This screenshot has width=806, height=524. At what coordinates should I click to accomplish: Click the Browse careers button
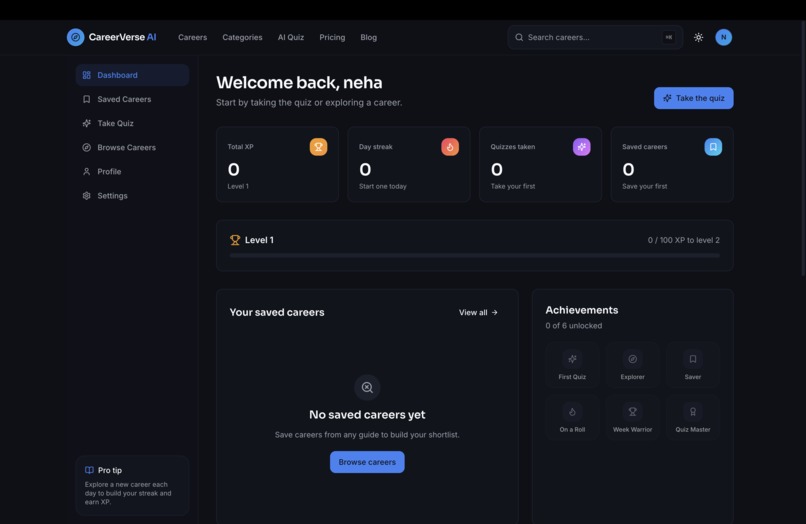click(x=367, y=462)
